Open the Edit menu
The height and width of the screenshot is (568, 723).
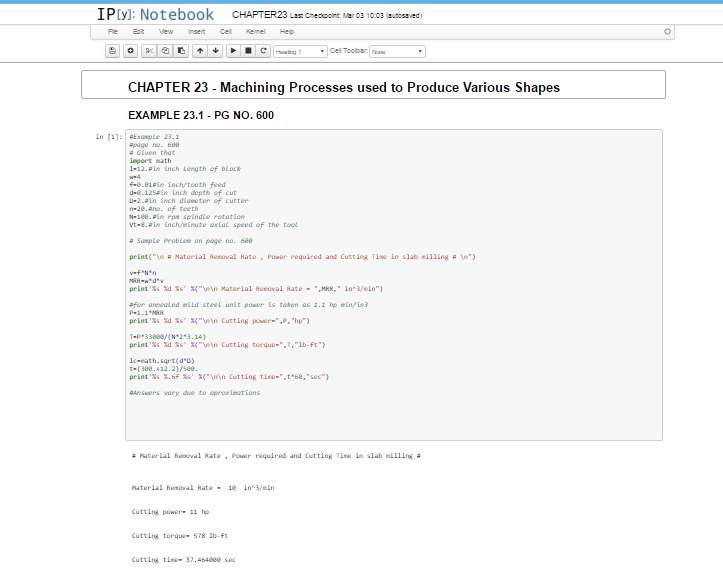(138, 32)
